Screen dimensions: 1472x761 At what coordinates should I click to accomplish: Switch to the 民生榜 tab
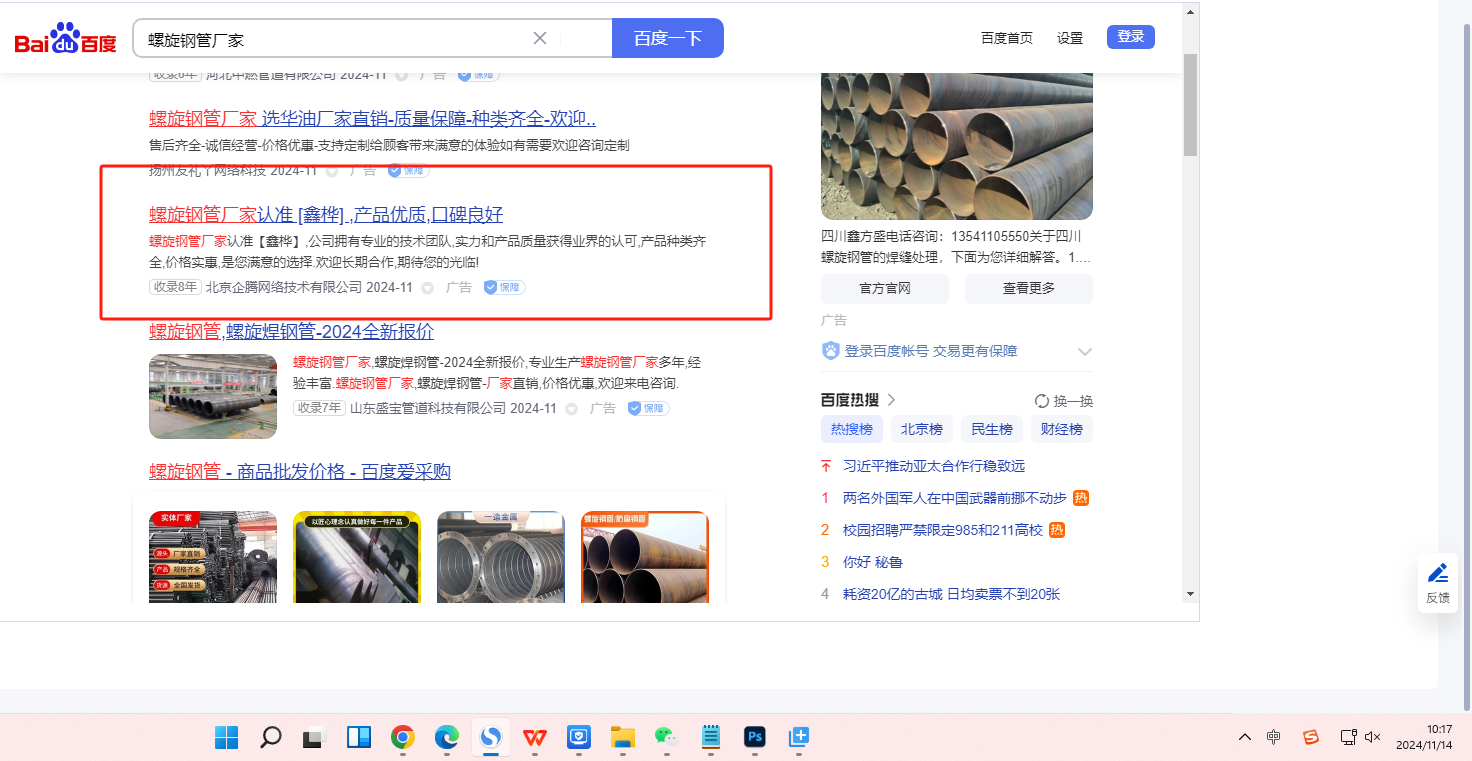tap(992, 429)
